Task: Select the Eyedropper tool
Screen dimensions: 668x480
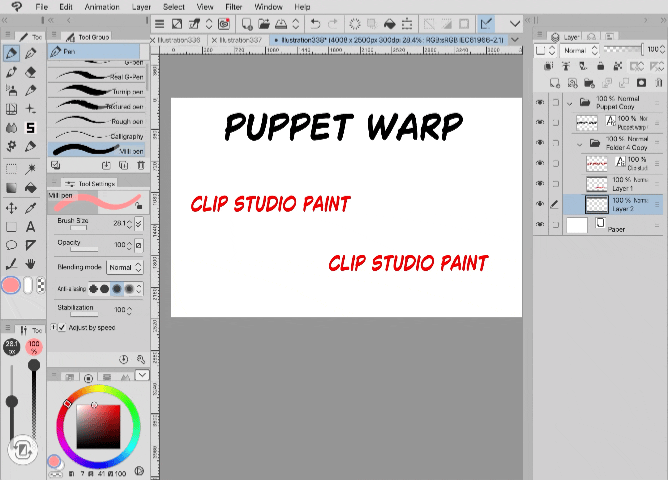Action: tap(30, 208)
